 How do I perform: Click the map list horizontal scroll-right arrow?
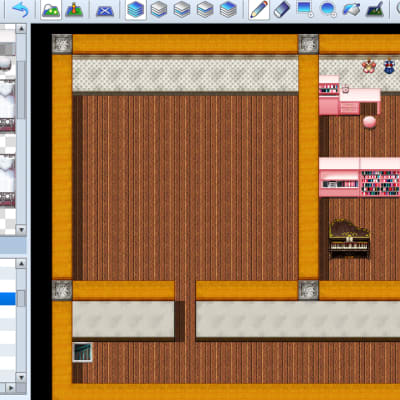(x=11, y=388)
